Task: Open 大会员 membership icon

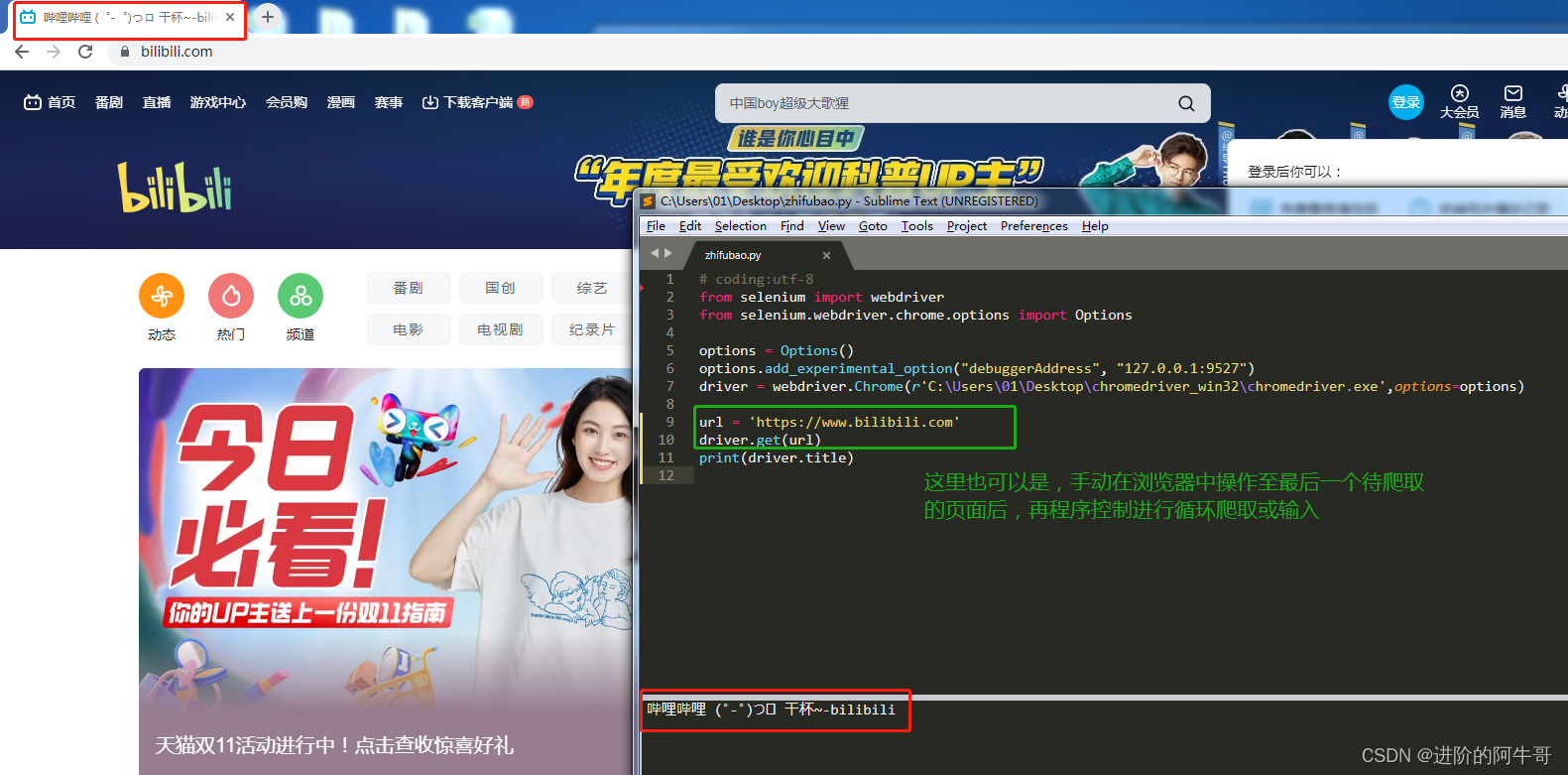Action: (x=1460, y=102)
